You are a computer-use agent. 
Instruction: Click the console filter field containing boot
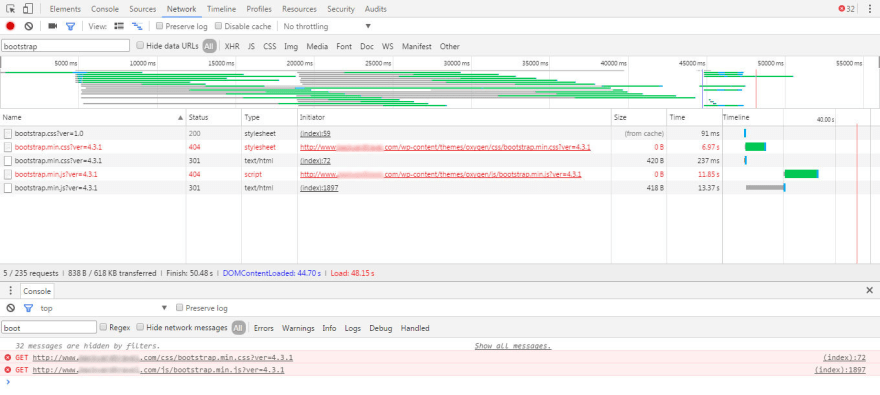click(49, 327)
